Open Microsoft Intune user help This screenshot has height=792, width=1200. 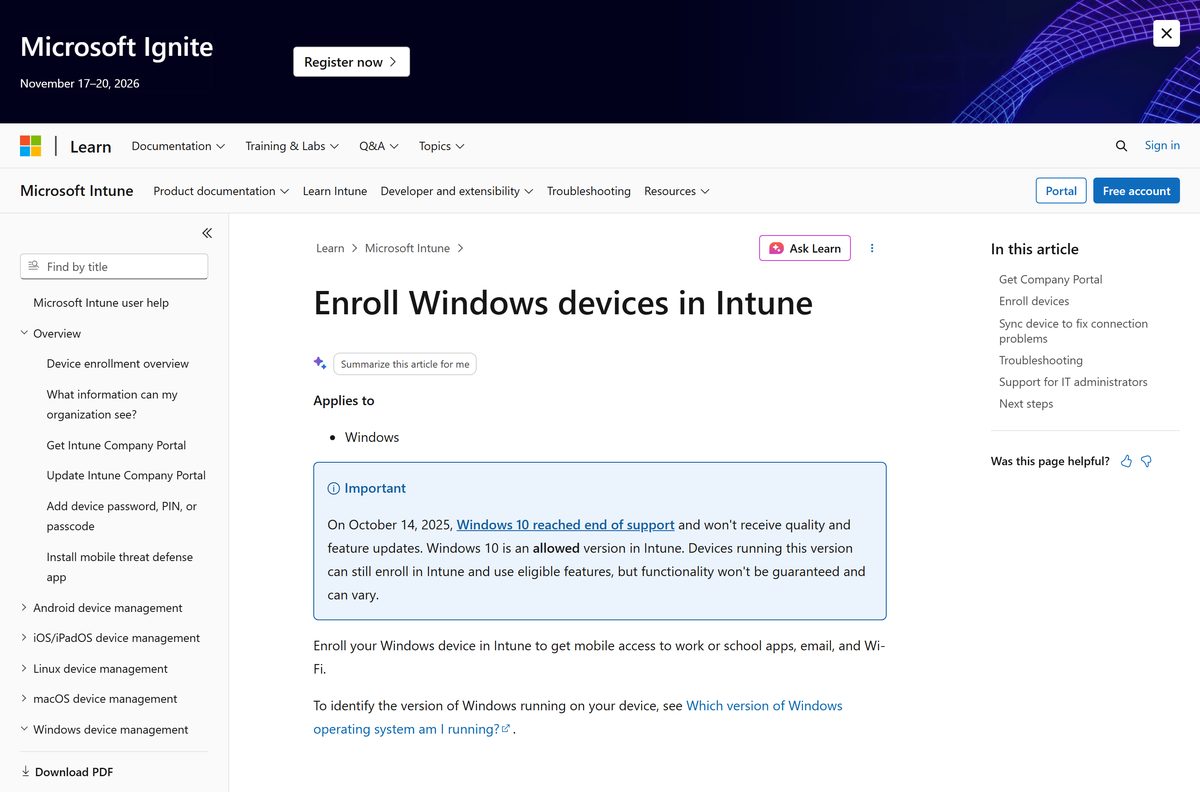pyautogui.click(x=101, y=303)
